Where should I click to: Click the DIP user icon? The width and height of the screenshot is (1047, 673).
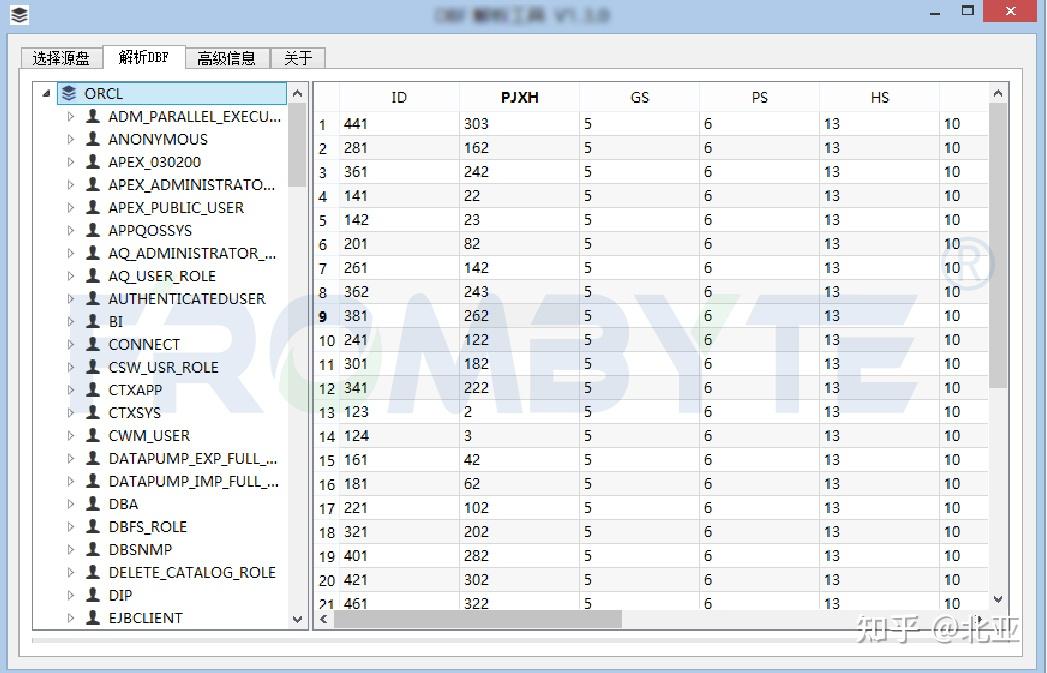[95, 595]
